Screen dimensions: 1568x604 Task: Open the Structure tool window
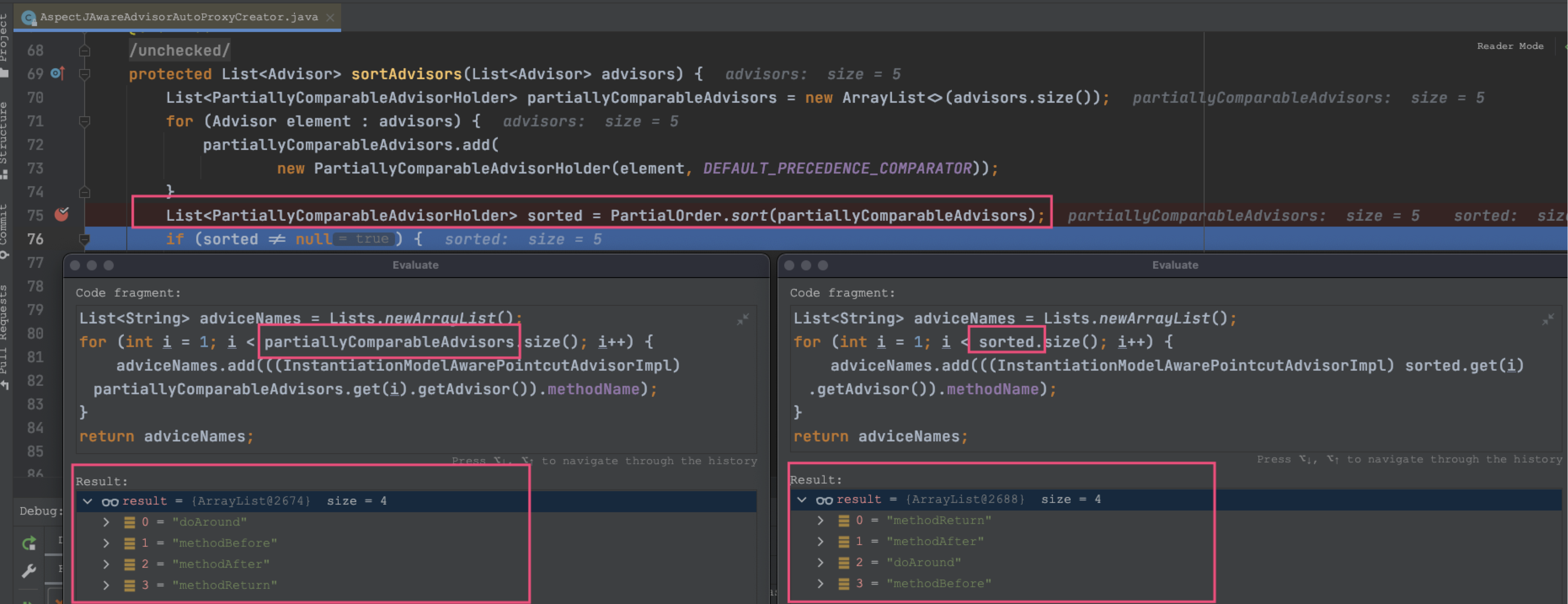pyautogui.click(x=4, y=140)
